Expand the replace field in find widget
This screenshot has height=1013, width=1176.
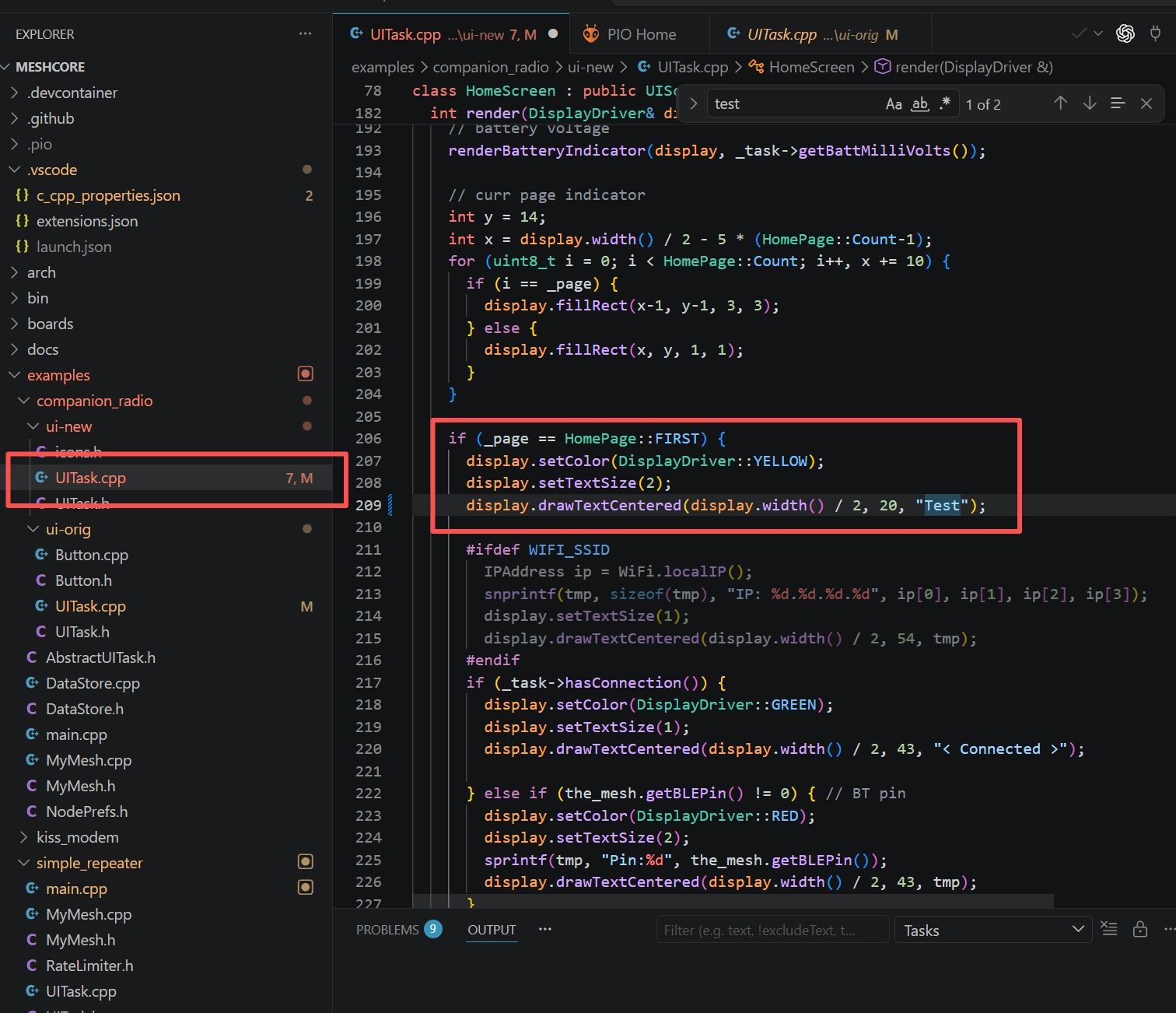(x=693, y=103)
